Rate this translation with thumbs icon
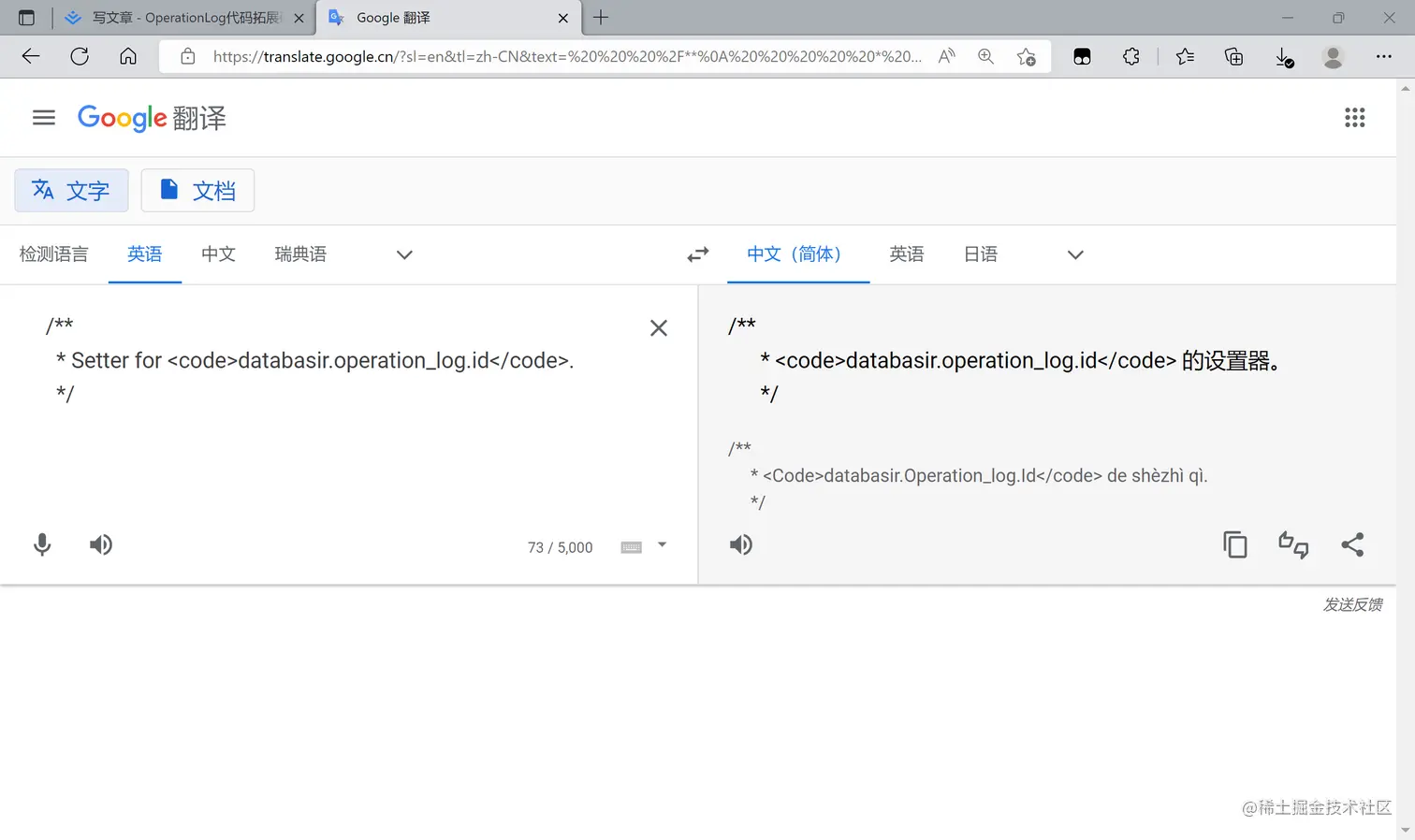Screen dimensions: 1415x840 point(1293,544)
